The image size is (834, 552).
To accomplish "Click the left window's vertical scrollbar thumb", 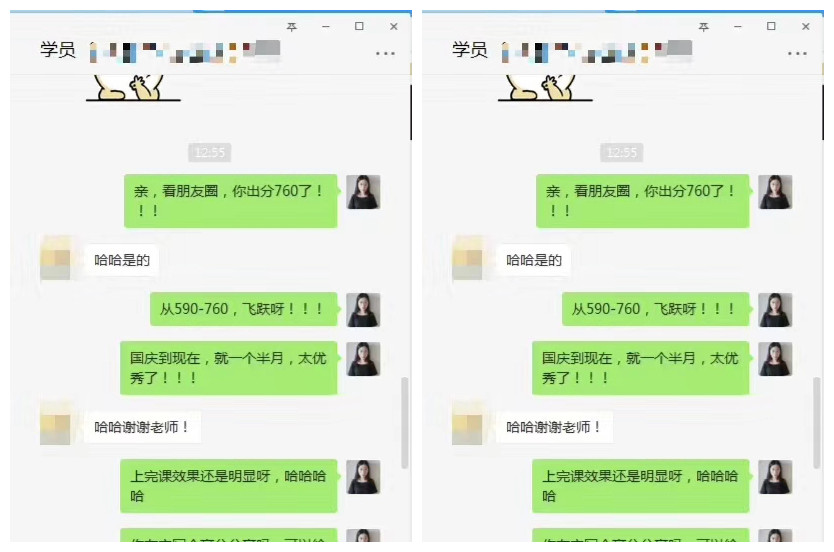I will (x=405, y=423).
